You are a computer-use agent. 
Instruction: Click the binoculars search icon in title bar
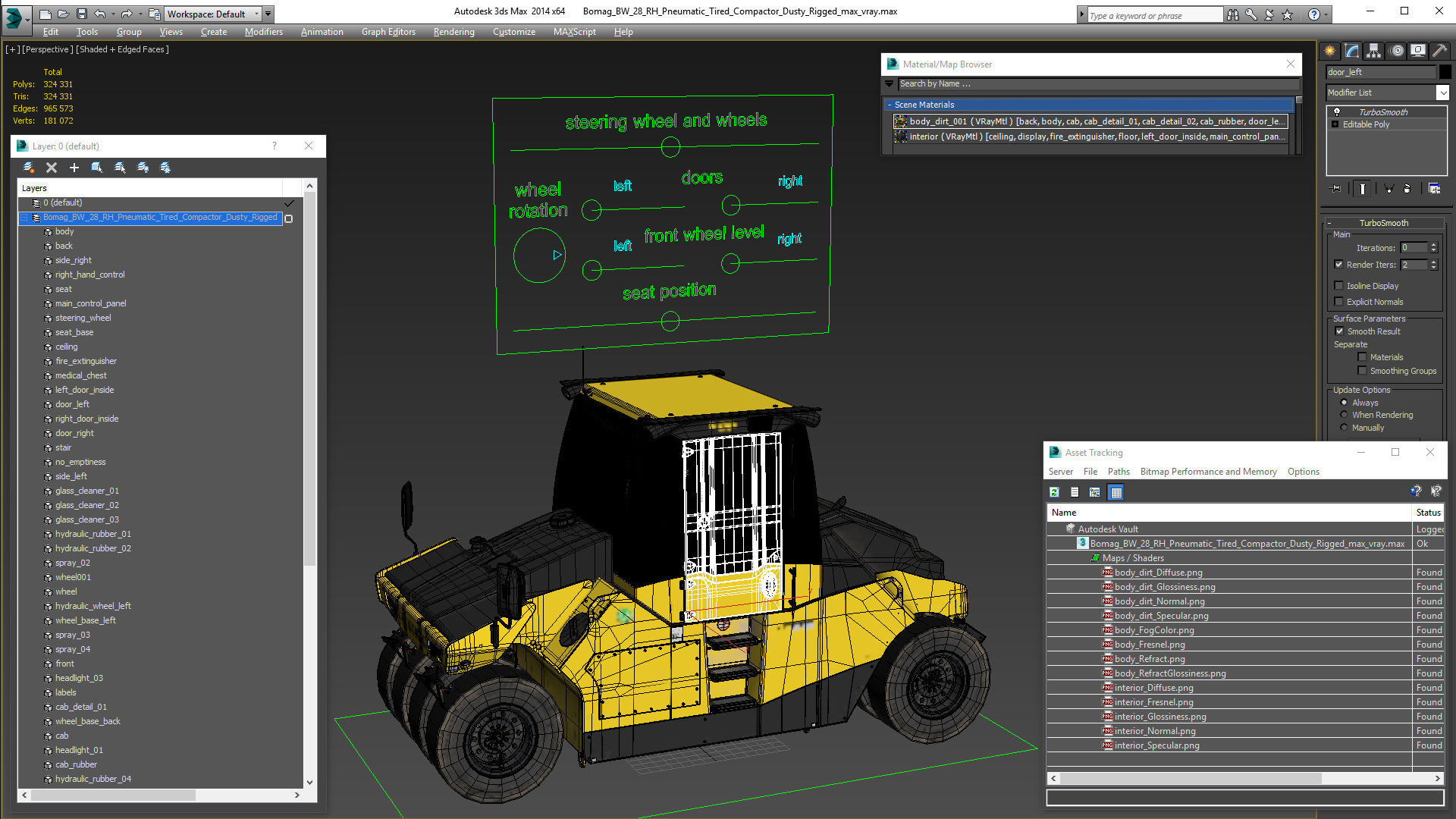tap(1233, 14)
